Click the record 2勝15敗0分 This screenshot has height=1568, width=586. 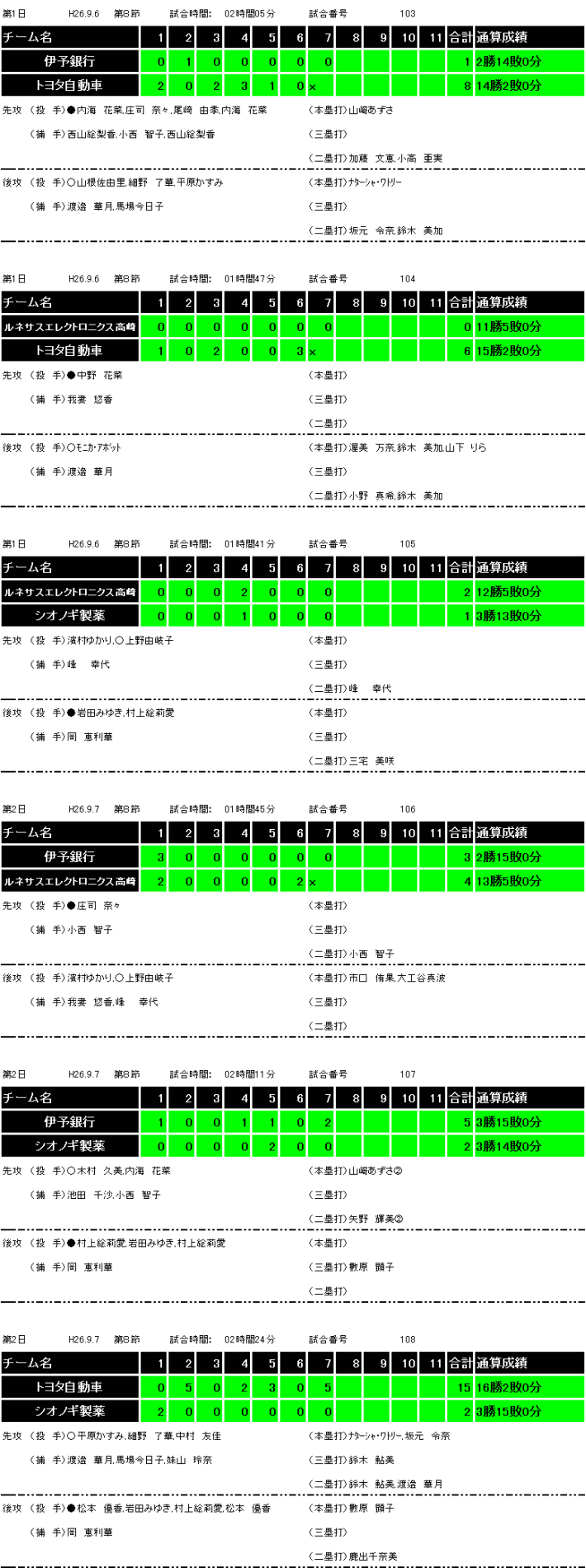pos(508,857)
